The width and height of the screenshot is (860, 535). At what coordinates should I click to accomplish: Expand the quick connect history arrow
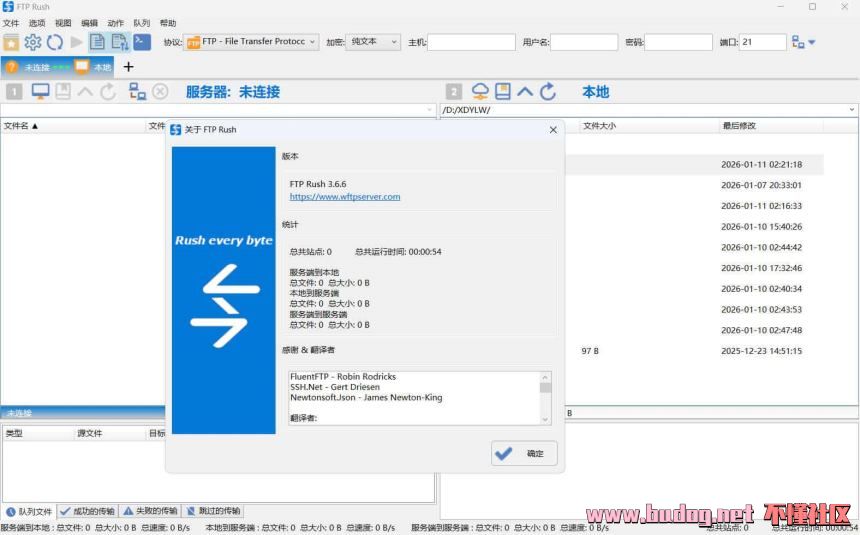812,42
